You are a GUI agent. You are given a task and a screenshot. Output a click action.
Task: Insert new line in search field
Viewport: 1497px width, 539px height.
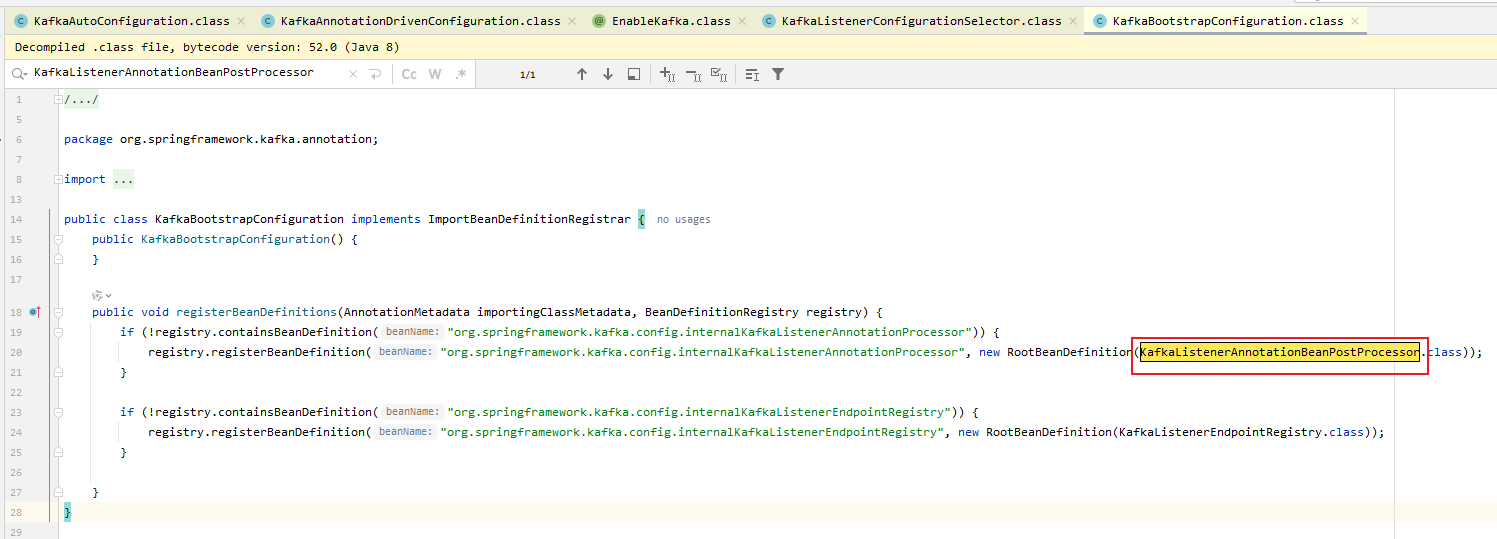(375, 74)
